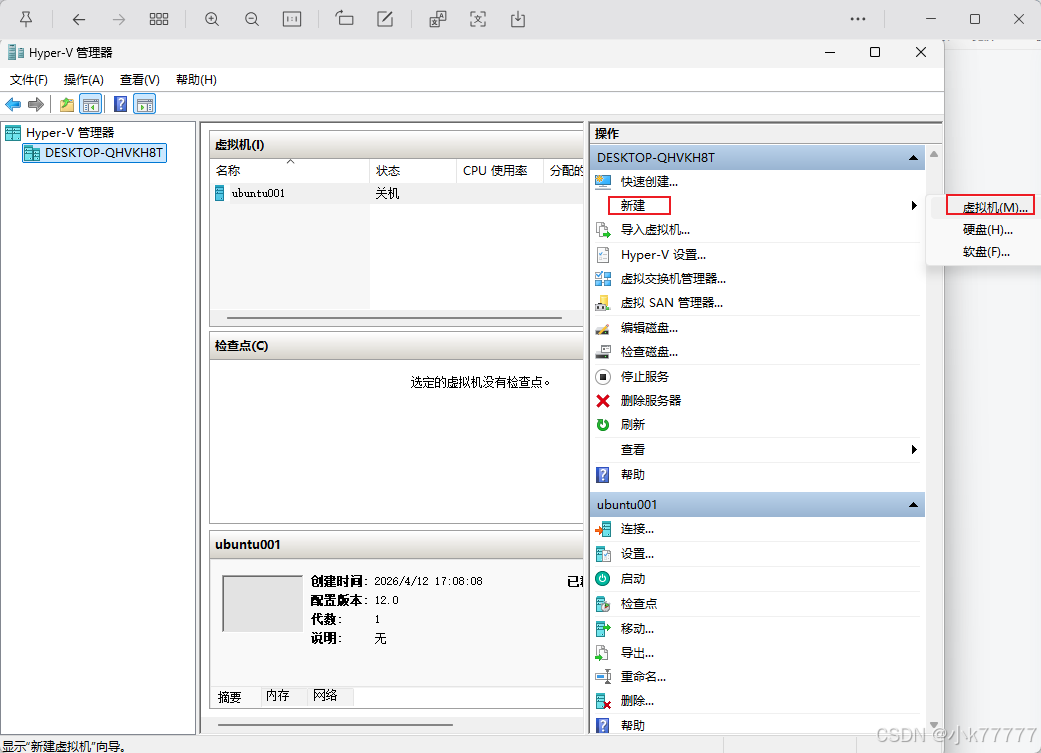Rotate the image using rotate icon
Image resolution: width=1041 pixels, height=753 pixels.
click(345, 19)
